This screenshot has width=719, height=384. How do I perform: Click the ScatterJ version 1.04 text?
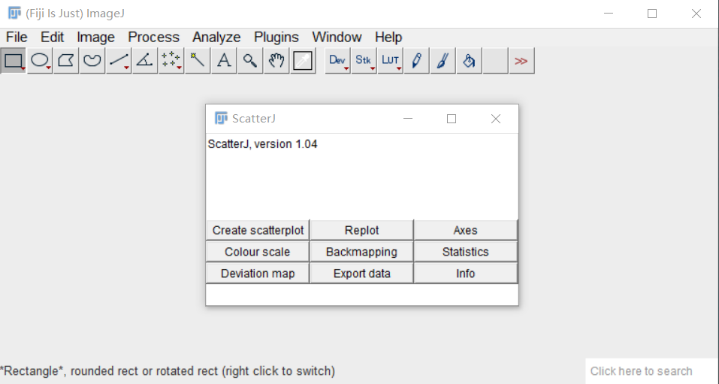point(262,144)
